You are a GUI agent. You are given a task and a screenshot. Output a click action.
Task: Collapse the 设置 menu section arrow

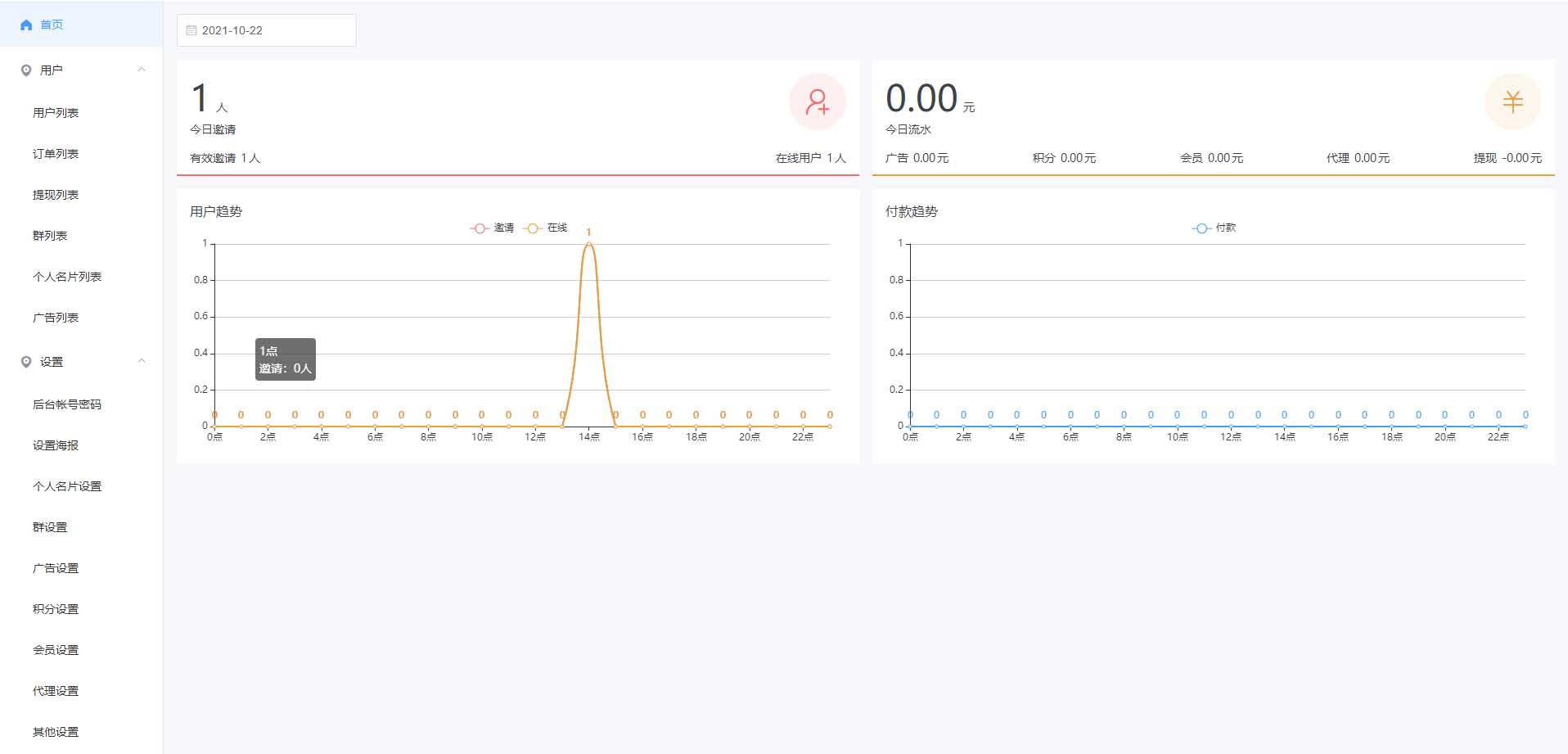142,361
